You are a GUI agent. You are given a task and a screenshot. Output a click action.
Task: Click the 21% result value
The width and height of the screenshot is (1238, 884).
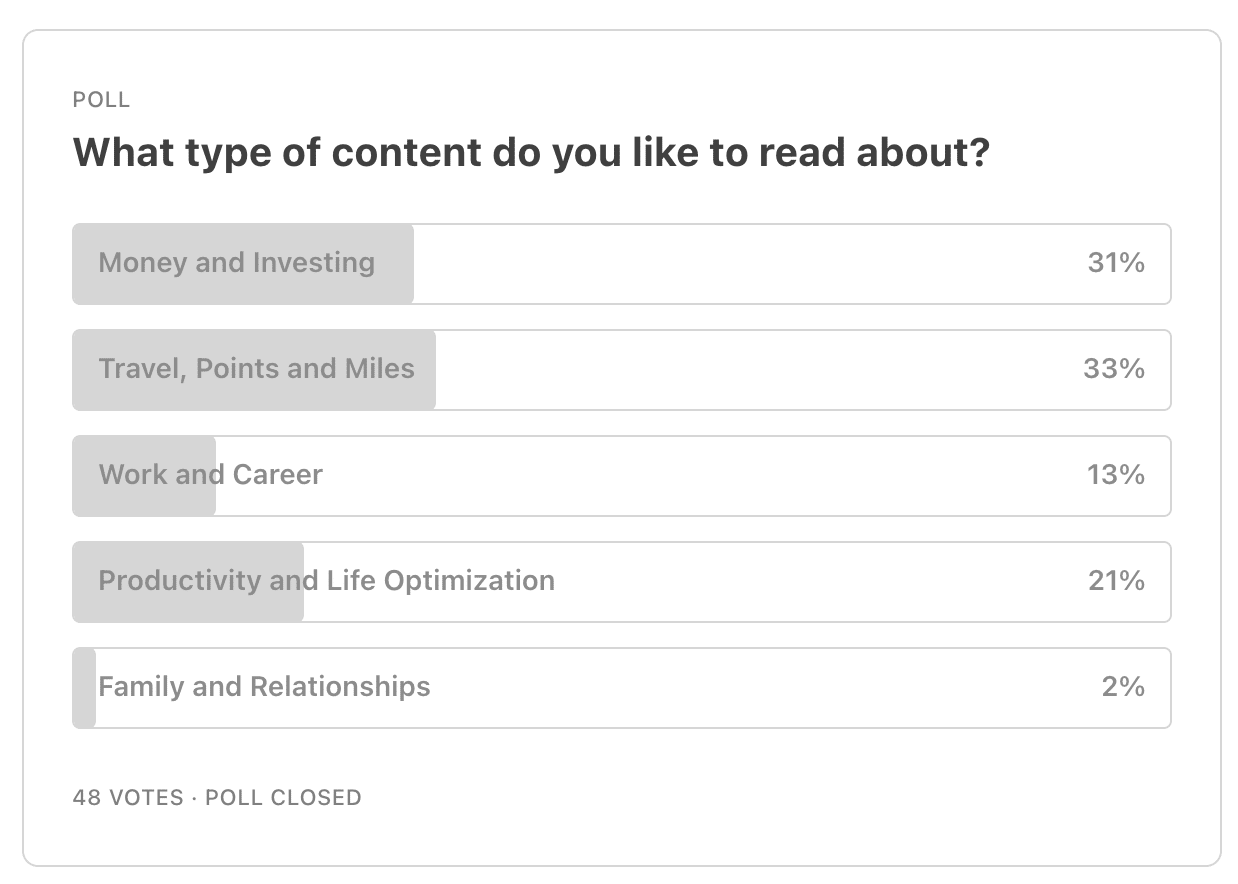1116,581
